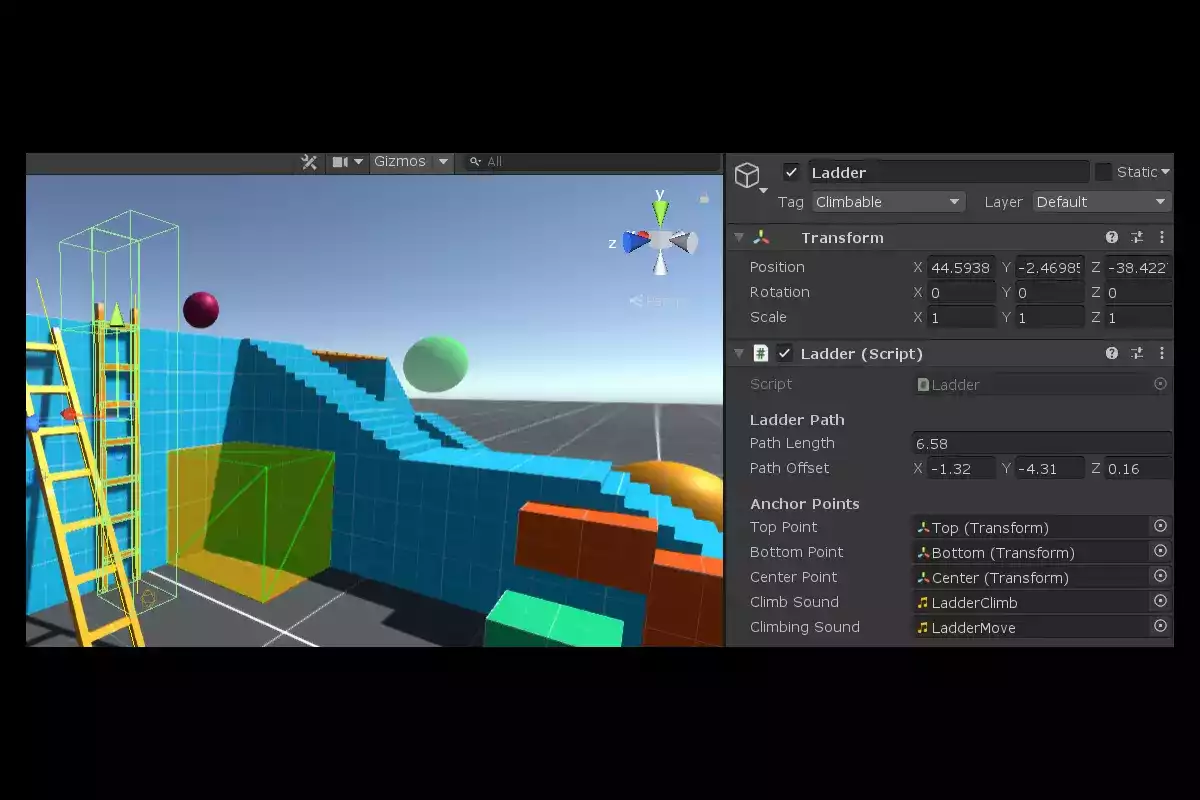Viewport: 1200px width, 800px height.
Task: Open object picker for Climb Sound
Action: point(1160,601)
